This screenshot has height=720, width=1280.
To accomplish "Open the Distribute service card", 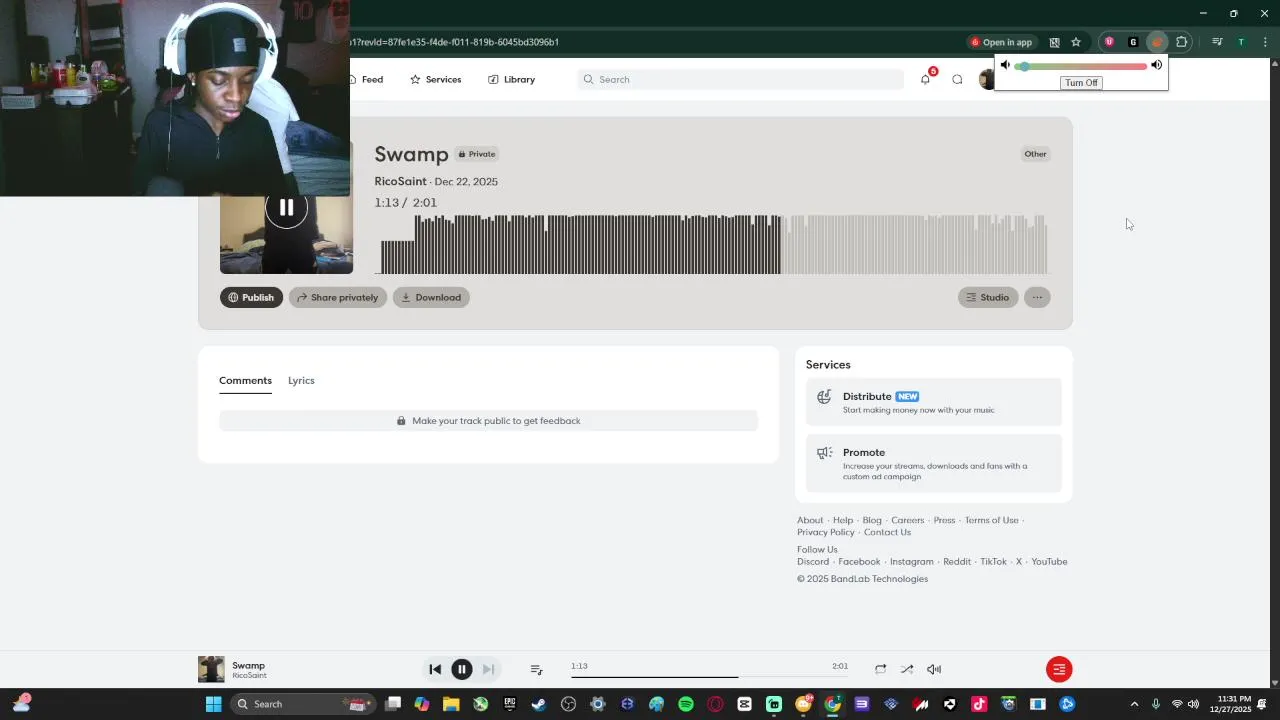I will coord(933,402).
